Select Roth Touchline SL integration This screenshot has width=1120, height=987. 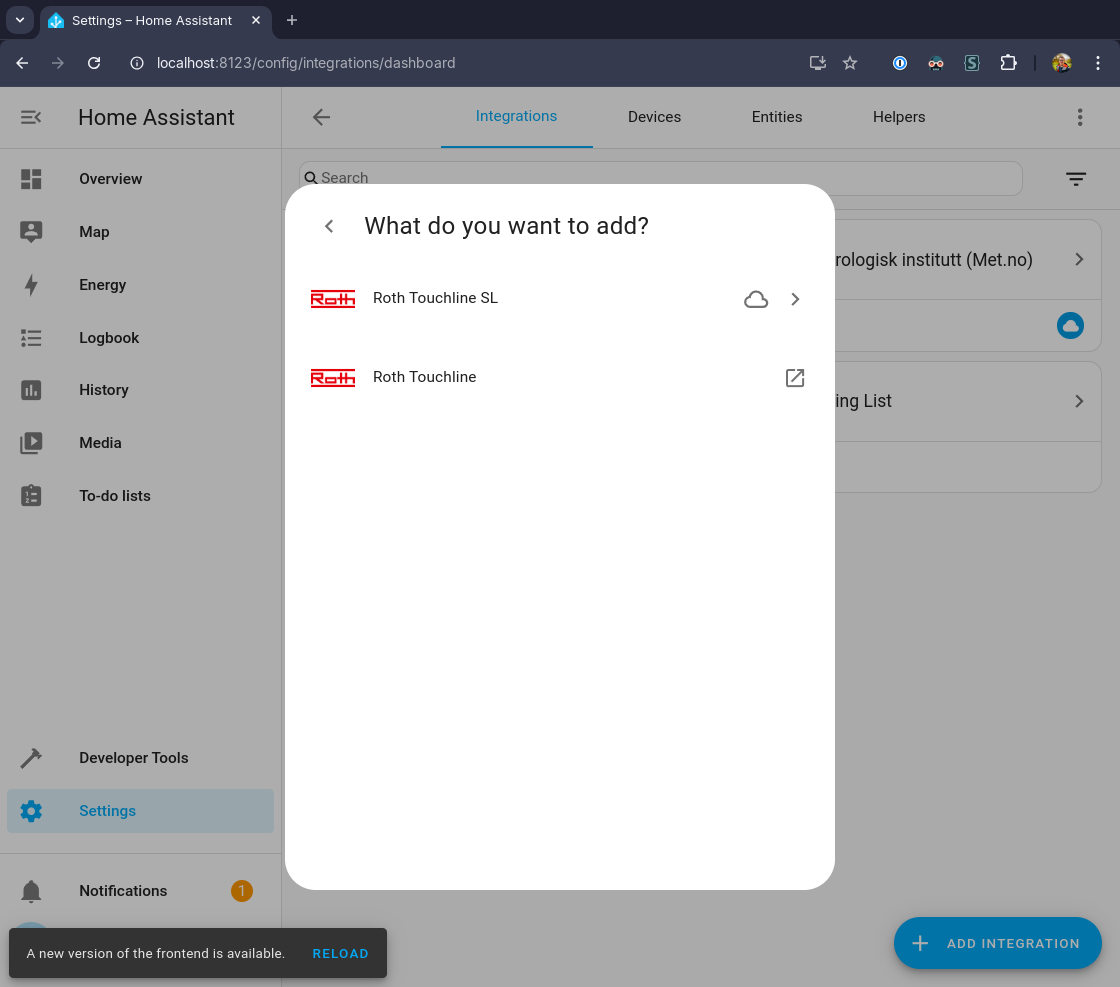435,298
